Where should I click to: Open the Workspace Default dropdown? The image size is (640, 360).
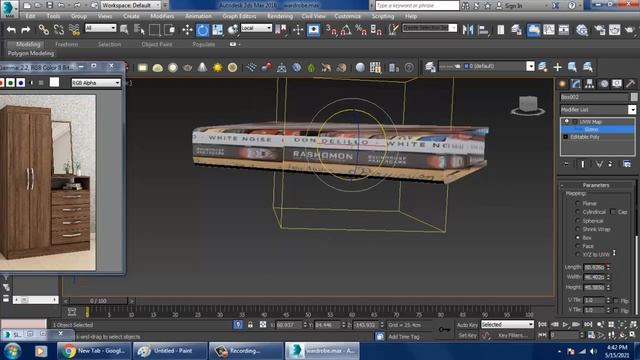(131, 5)
